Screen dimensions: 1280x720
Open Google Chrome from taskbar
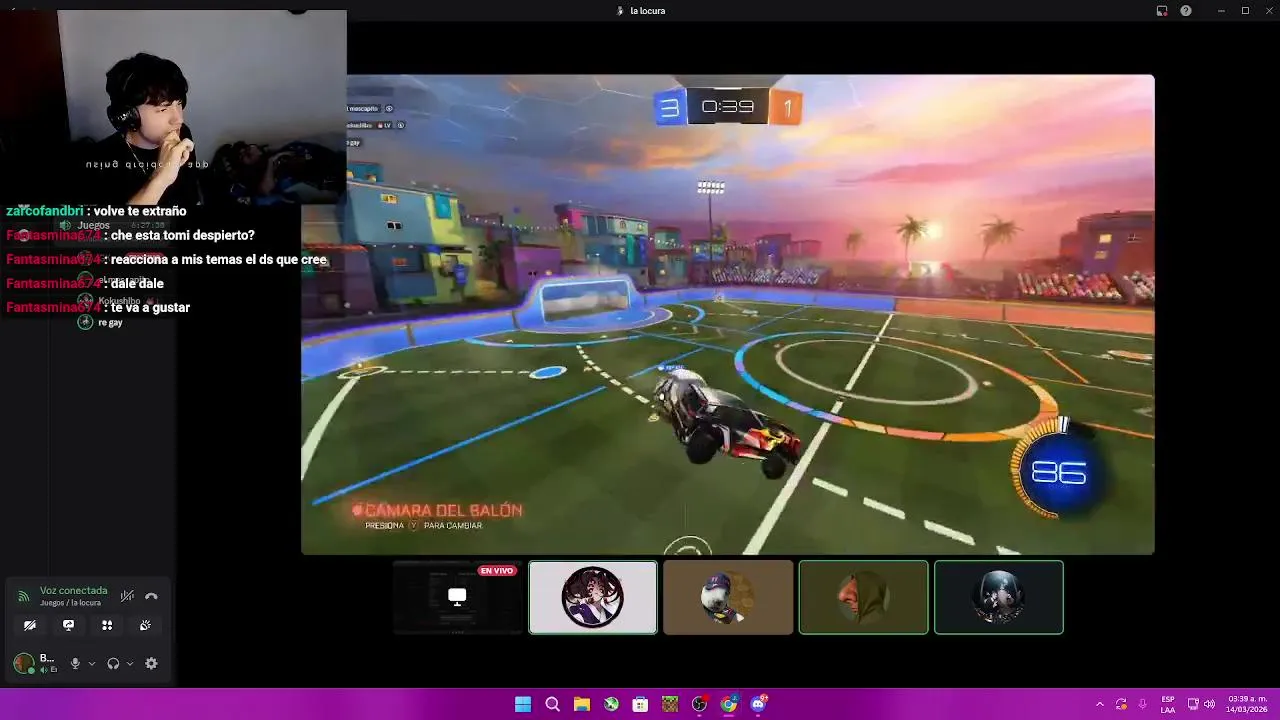click(x=729, y=704)
